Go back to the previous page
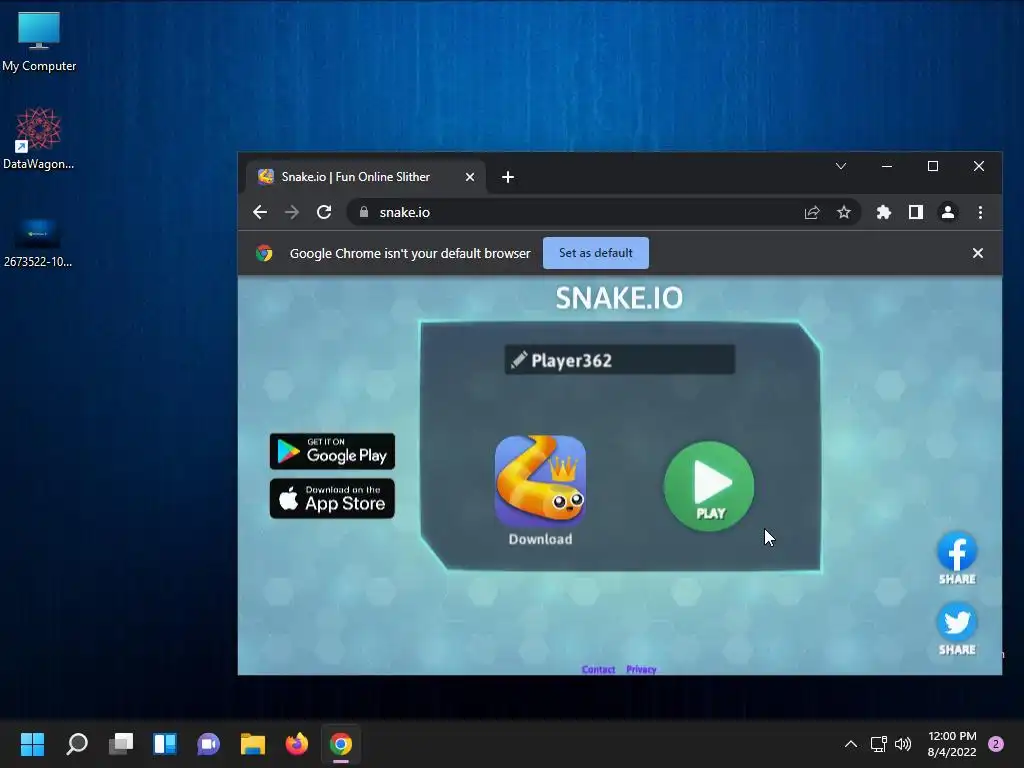Image resolution: width=1024 pixels, height=768 pixels. pyautogui.click(x=260, y=212)
